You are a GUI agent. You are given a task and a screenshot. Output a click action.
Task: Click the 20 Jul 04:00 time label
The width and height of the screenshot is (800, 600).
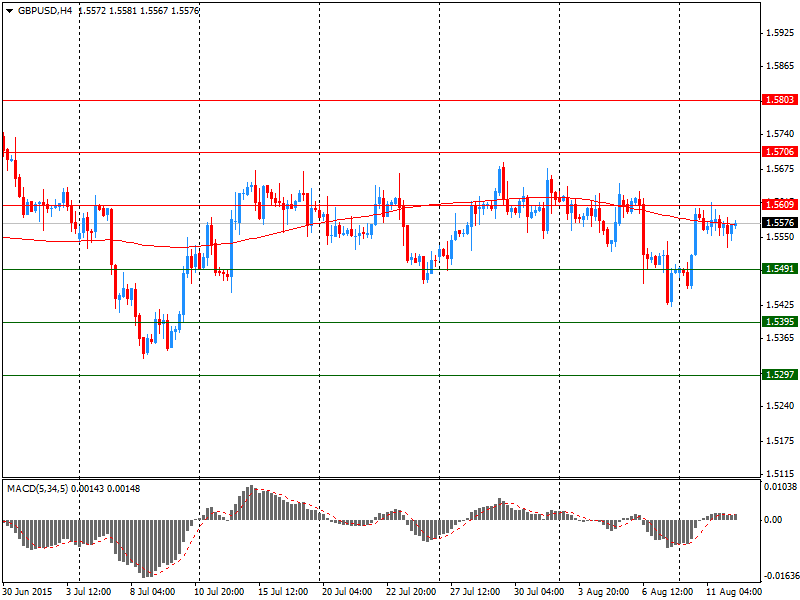pyautogui.click(x=347, y=592)
